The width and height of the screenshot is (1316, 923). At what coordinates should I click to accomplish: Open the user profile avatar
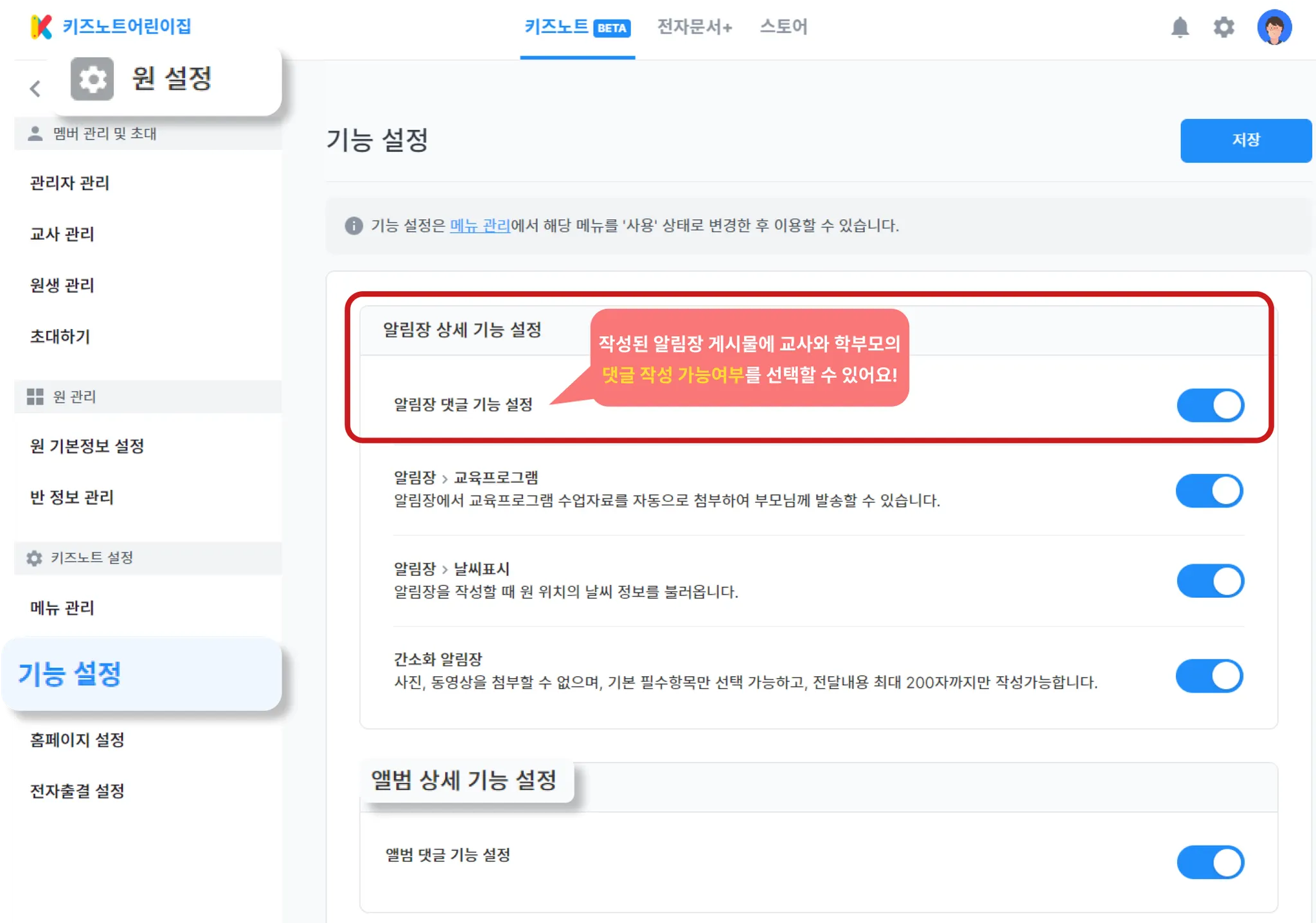click(x=1274, y=28)
